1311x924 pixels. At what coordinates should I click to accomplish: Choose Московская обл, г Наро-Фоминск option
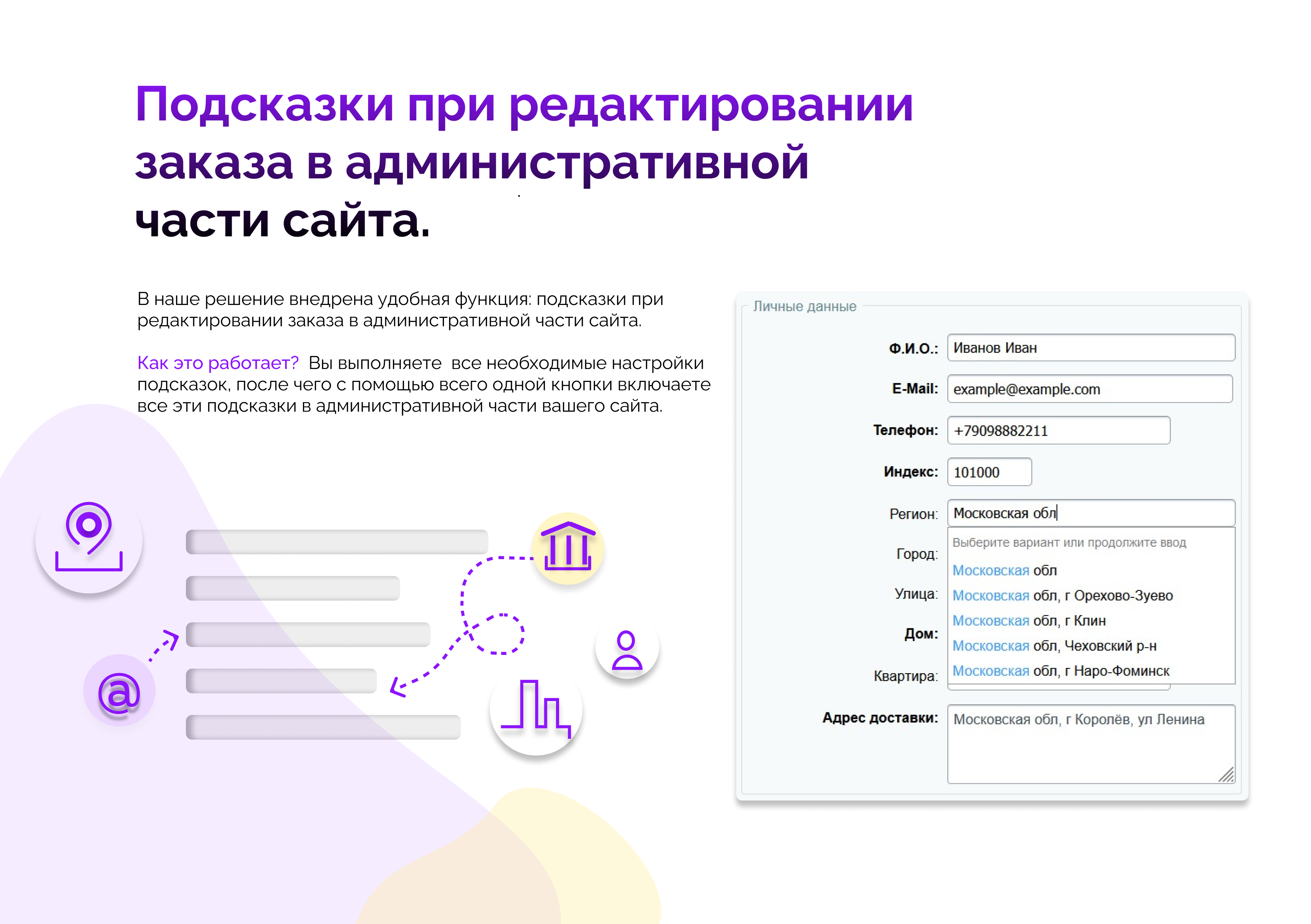click(x=1060, y=671)
